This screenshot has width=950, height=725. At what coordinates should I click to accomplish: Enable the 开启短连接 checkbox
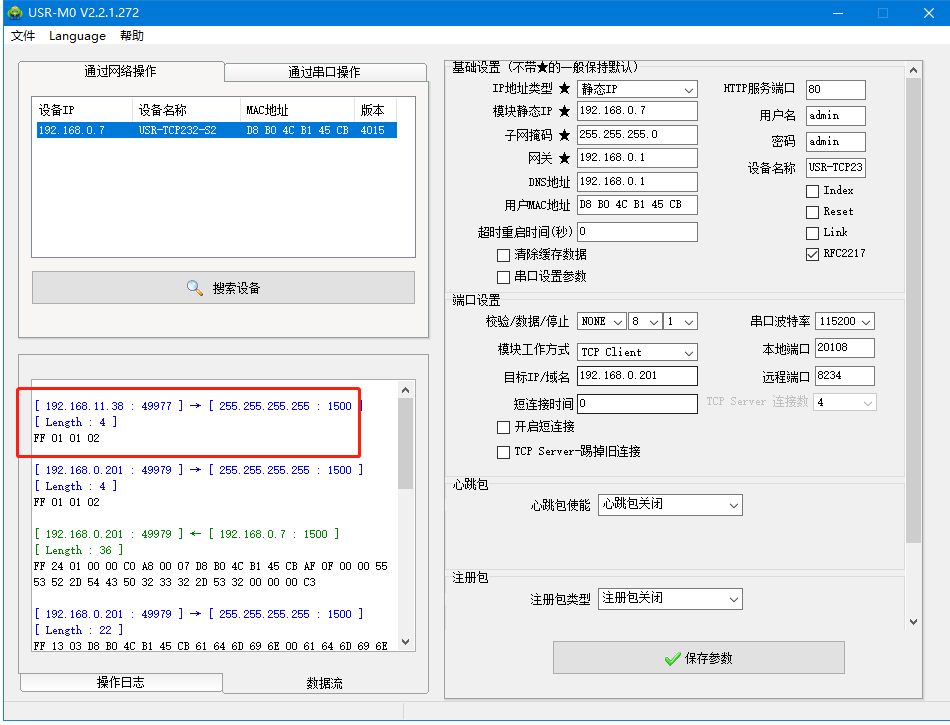click(504, 427)
